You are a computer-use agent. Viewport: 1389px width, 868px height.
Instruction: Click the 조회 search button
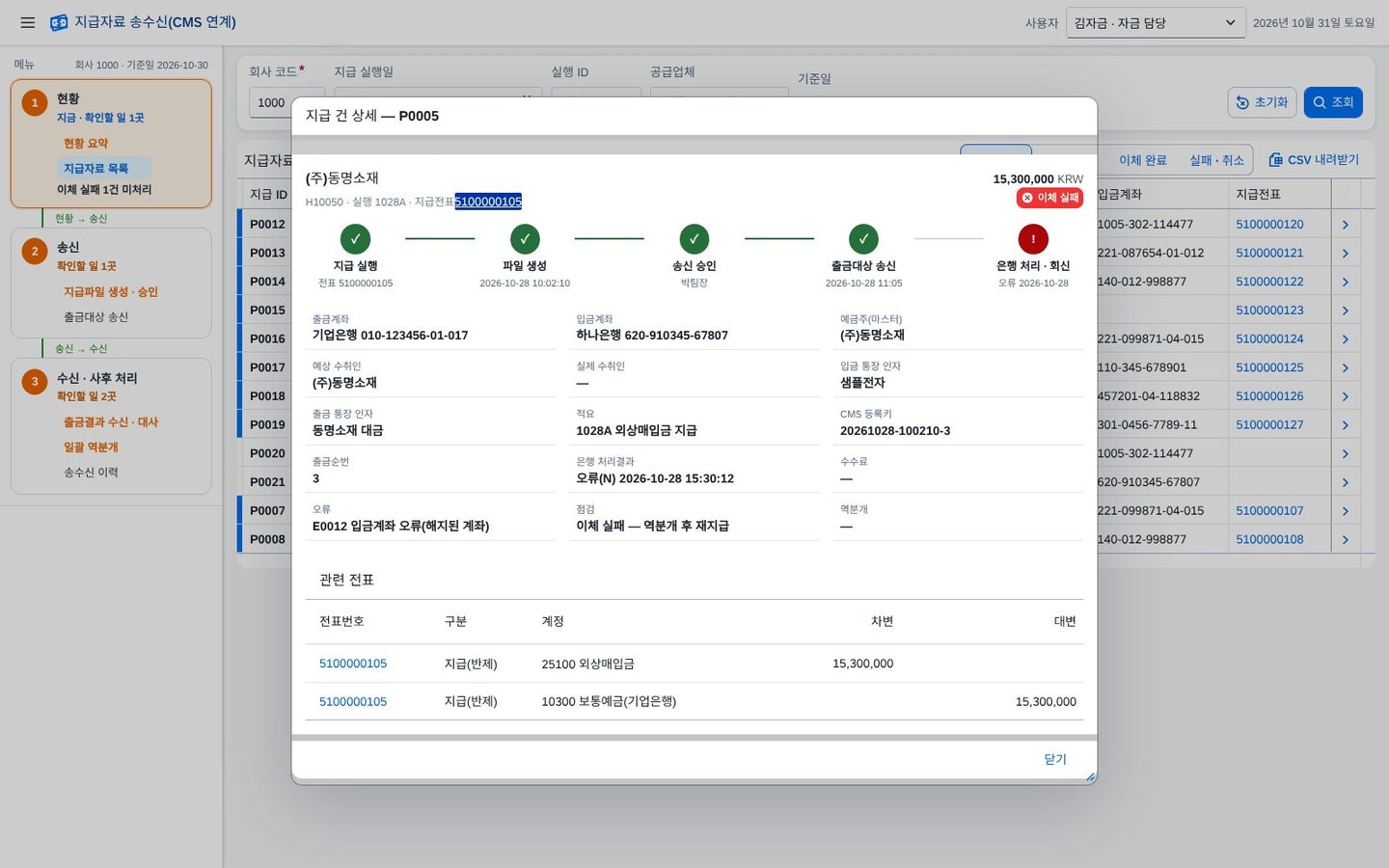(x=1333, y=102)
